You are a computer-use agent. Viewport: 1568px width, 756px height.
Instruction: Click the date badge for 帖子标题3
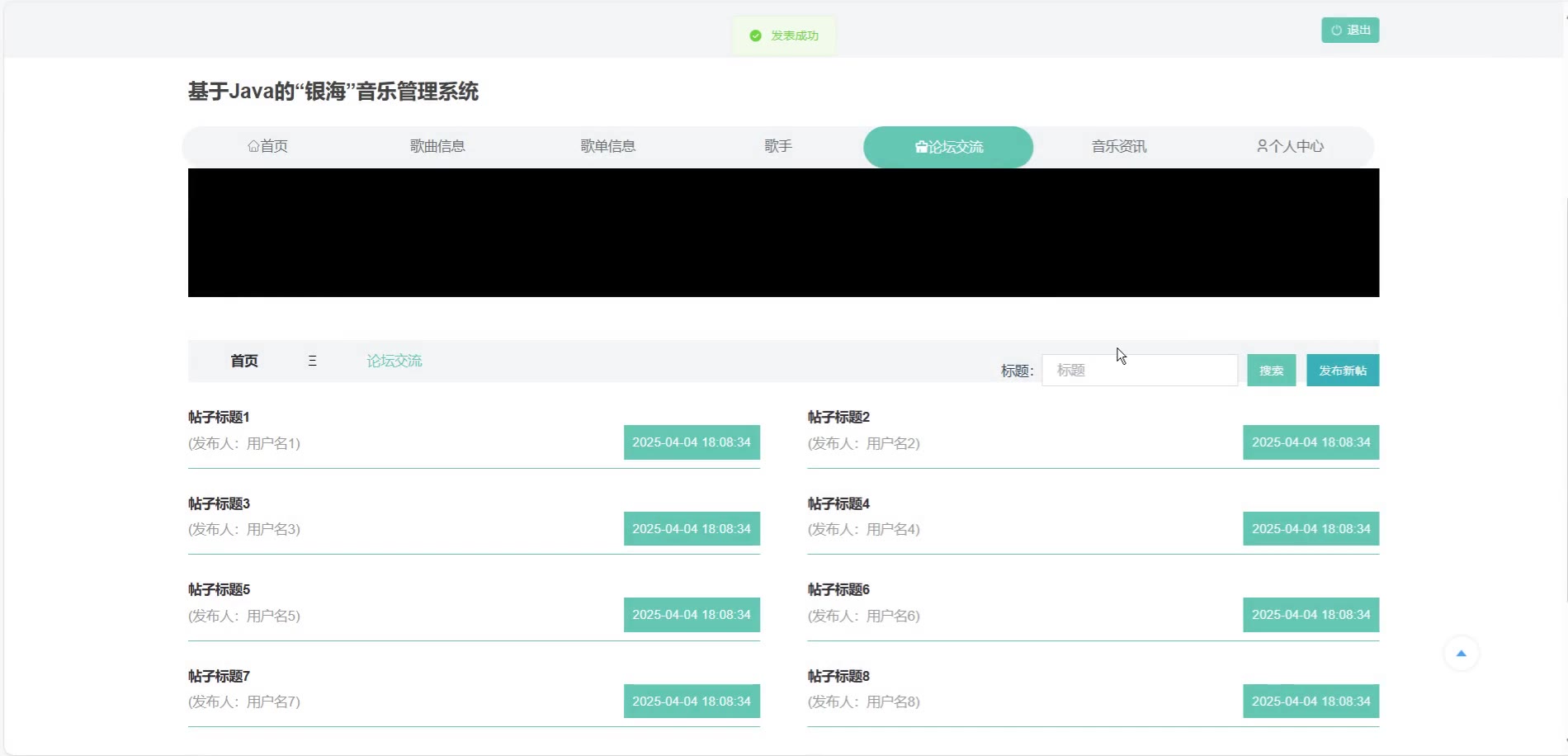(x=692, y=529)
